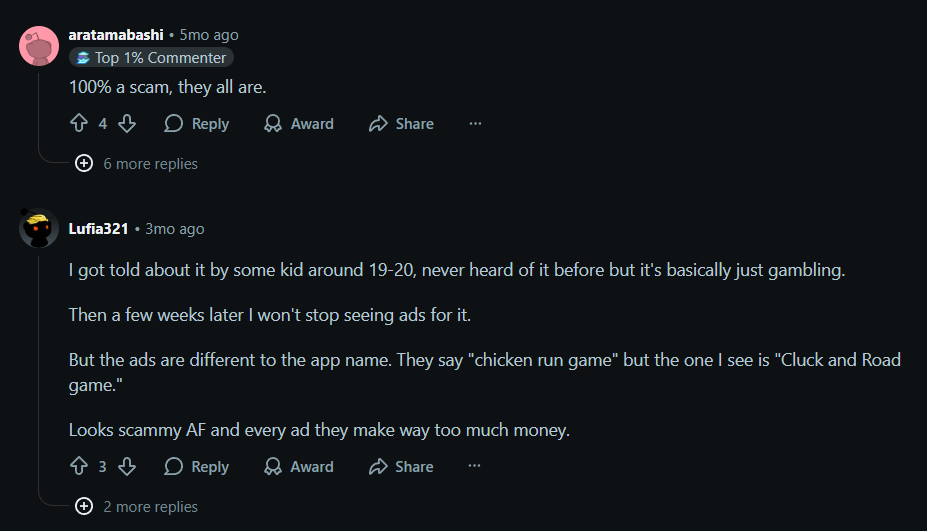Viewport: 927px width, 531px height.
Task: Downvote Lufia321's comment
Action: pyautogui.click(x=127, y=467)
